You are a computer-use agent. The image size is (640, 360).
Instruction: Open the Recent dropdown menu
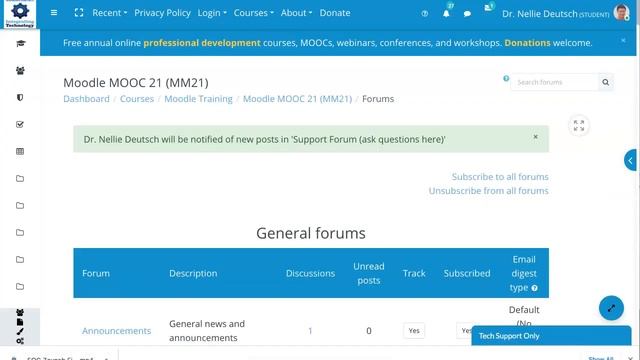[x=109, y=13]
